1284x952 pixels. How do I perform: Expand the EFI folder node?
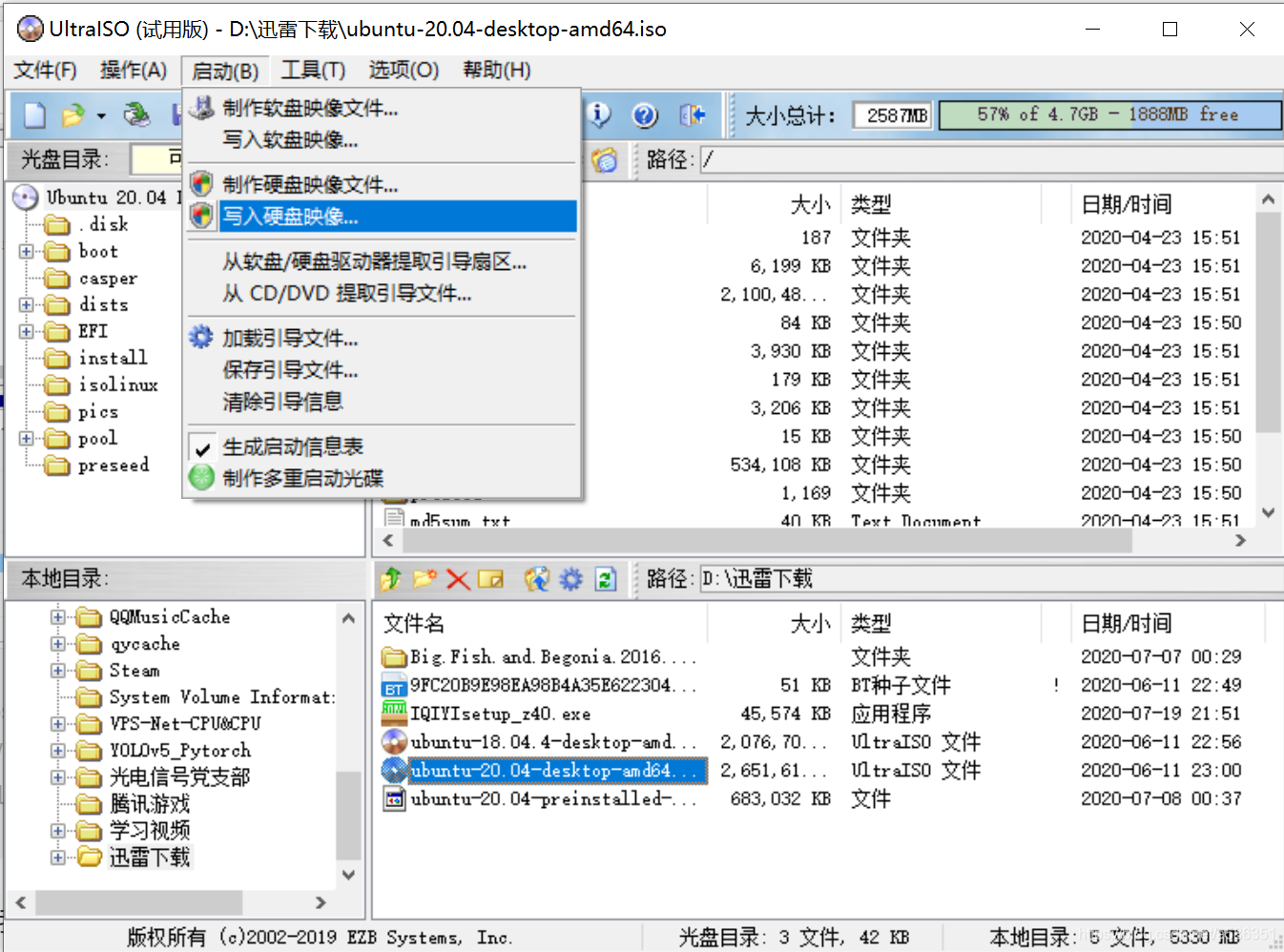pyautogui.click(x=26, y=332)
